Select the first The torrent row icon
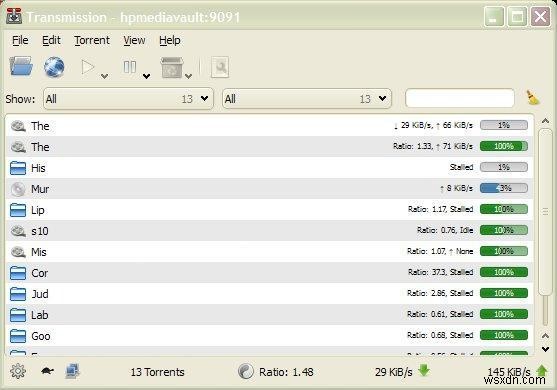 (x=18, y=126)
